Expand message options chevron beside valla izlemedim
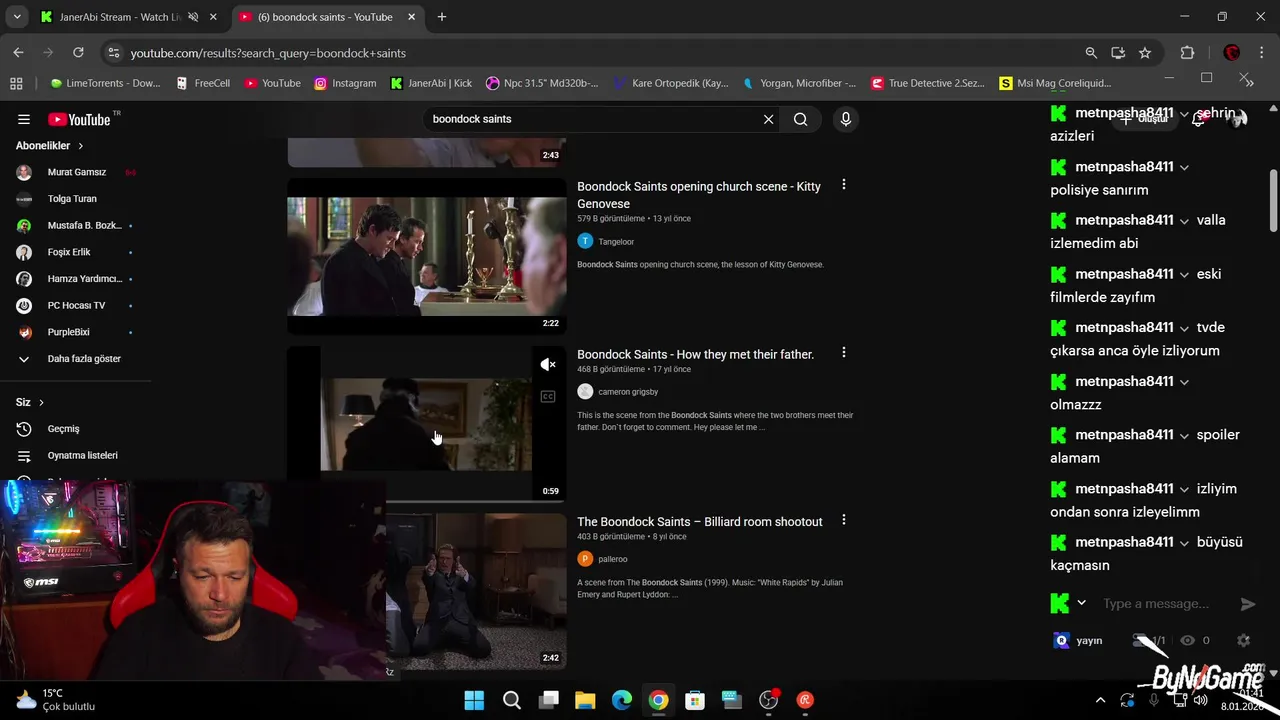This screenshot has width=1280, height=720. click(1184, 220)
